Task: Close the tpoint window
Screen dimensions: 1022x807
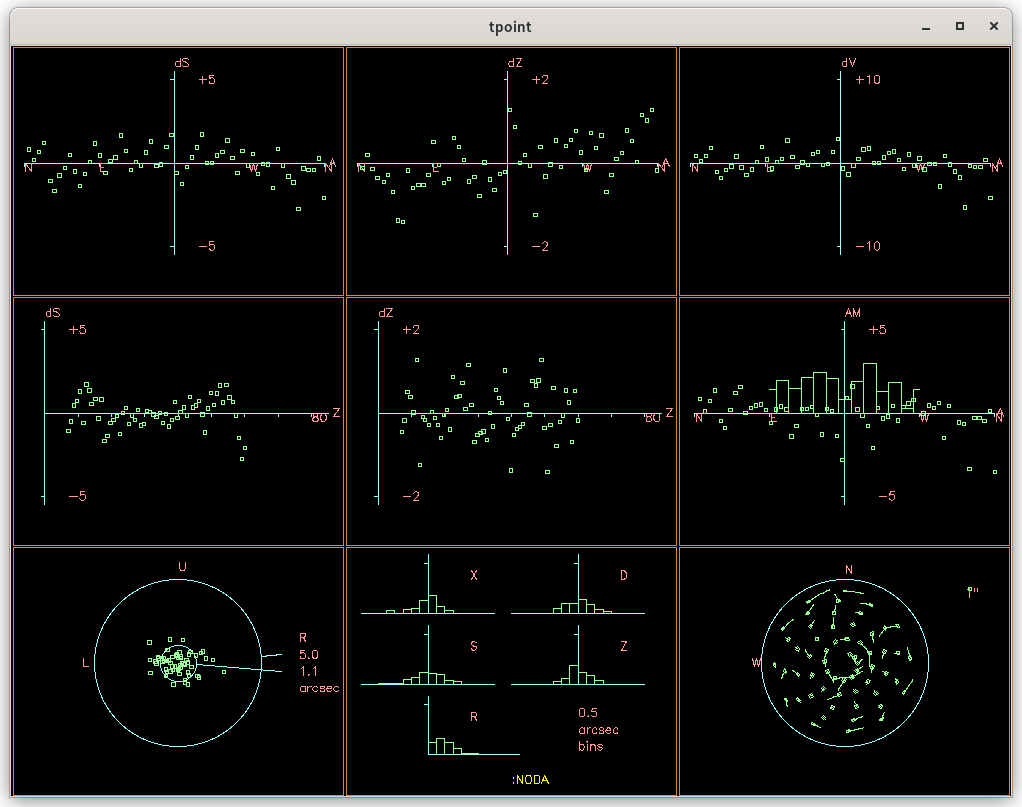Action: coord(993,26)
